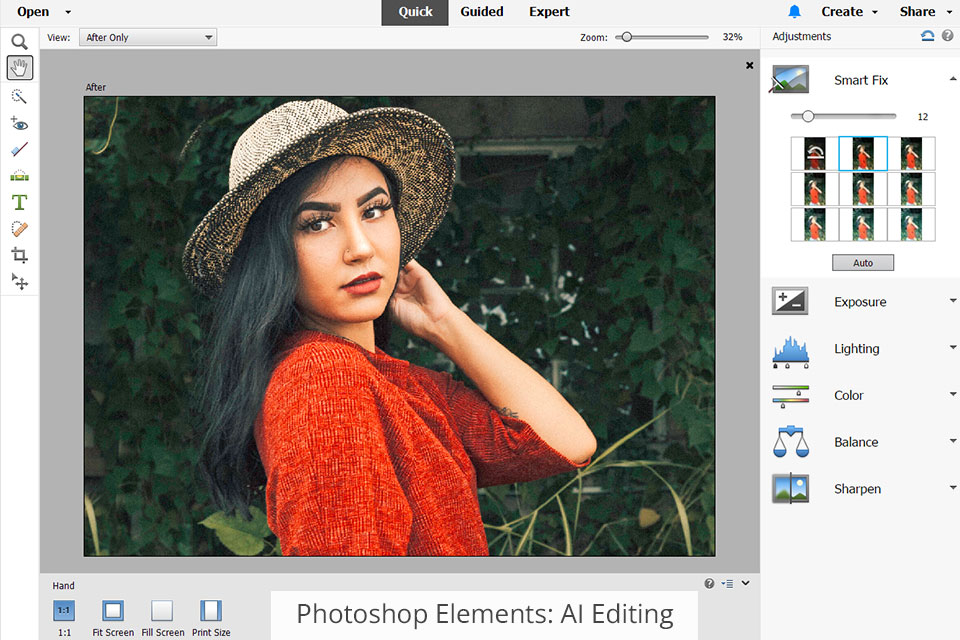
Task: Select the Crop tool
Action: coord(20,255)
